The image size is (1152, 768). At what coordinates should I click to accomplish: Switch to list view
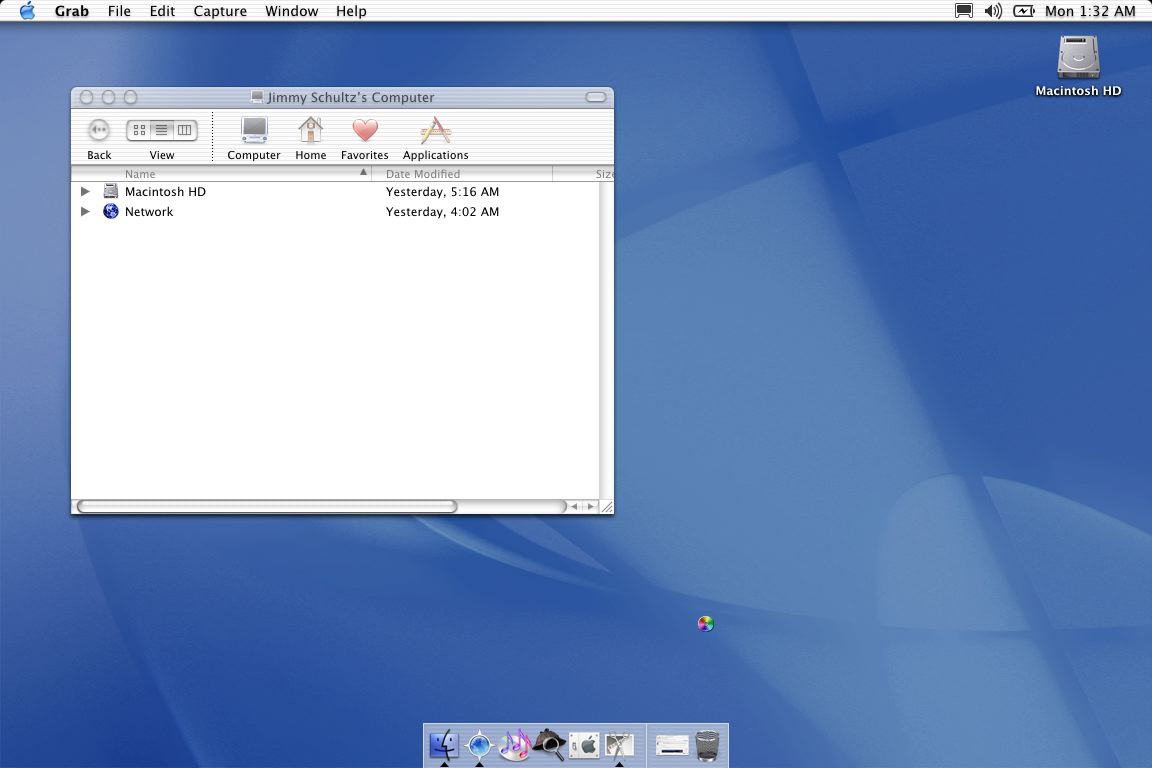coord(162,130)
